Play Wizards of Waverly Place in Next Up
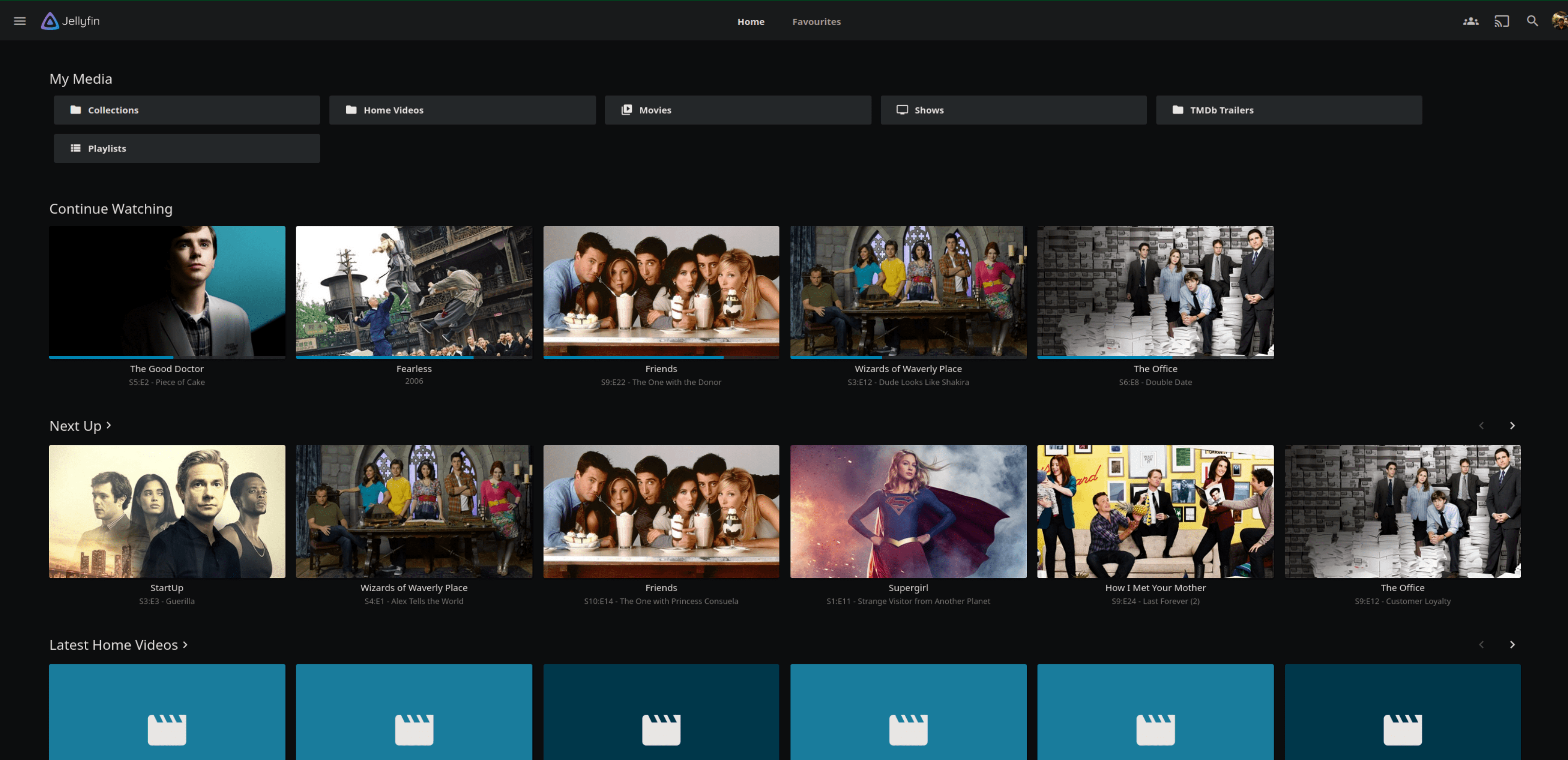Viewport: 1568px width, 760px height. pyautogui.click(x=414, y=511)
